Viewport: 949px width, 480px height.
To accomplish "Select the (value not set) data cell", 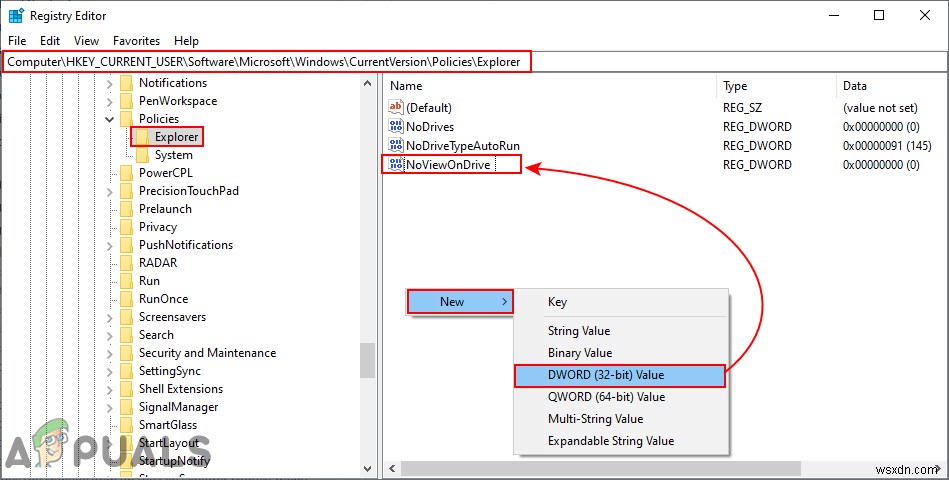I will coord(880,108).
